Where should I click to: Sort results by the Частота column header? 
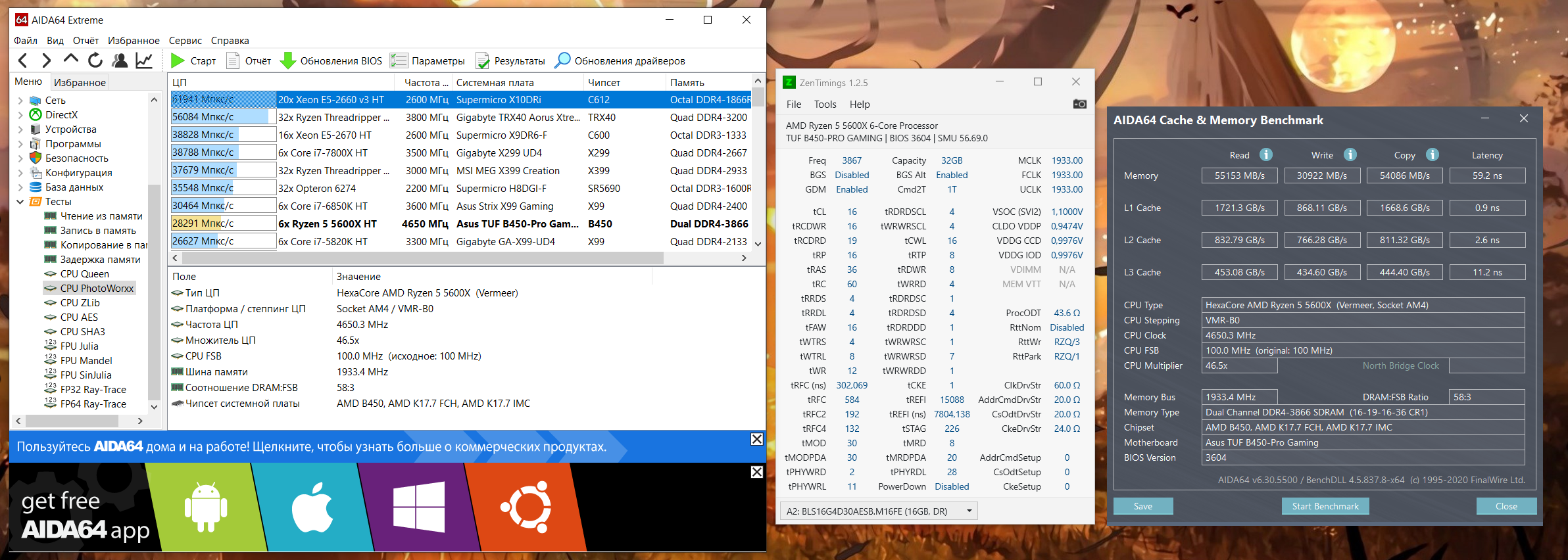click(425, 83)
